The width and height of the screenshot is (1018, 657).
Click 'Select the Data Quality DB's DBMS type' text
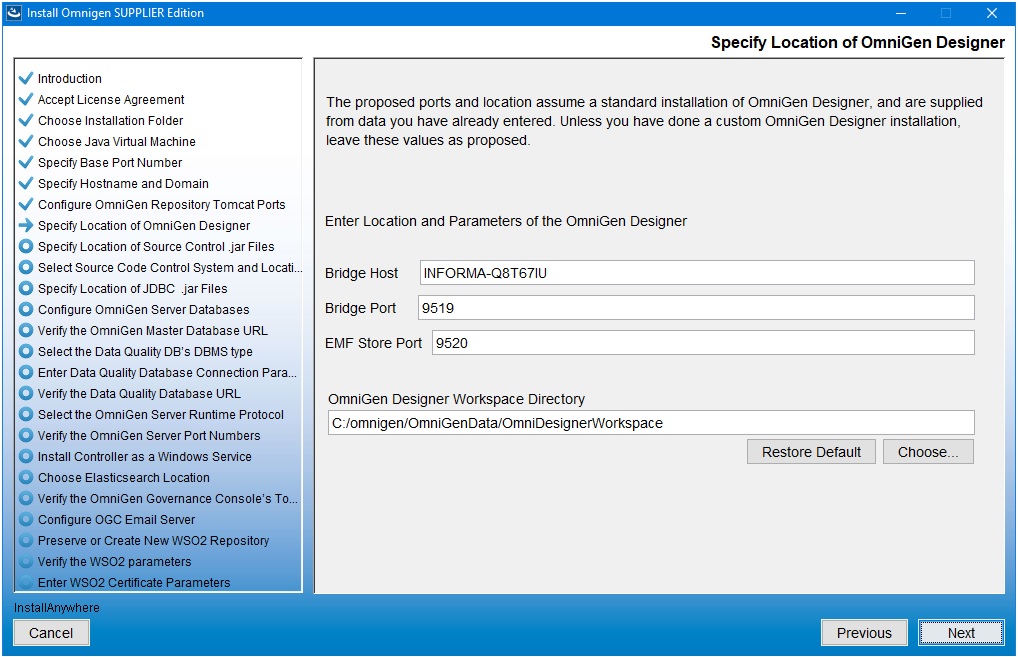(x=145, y=351)
